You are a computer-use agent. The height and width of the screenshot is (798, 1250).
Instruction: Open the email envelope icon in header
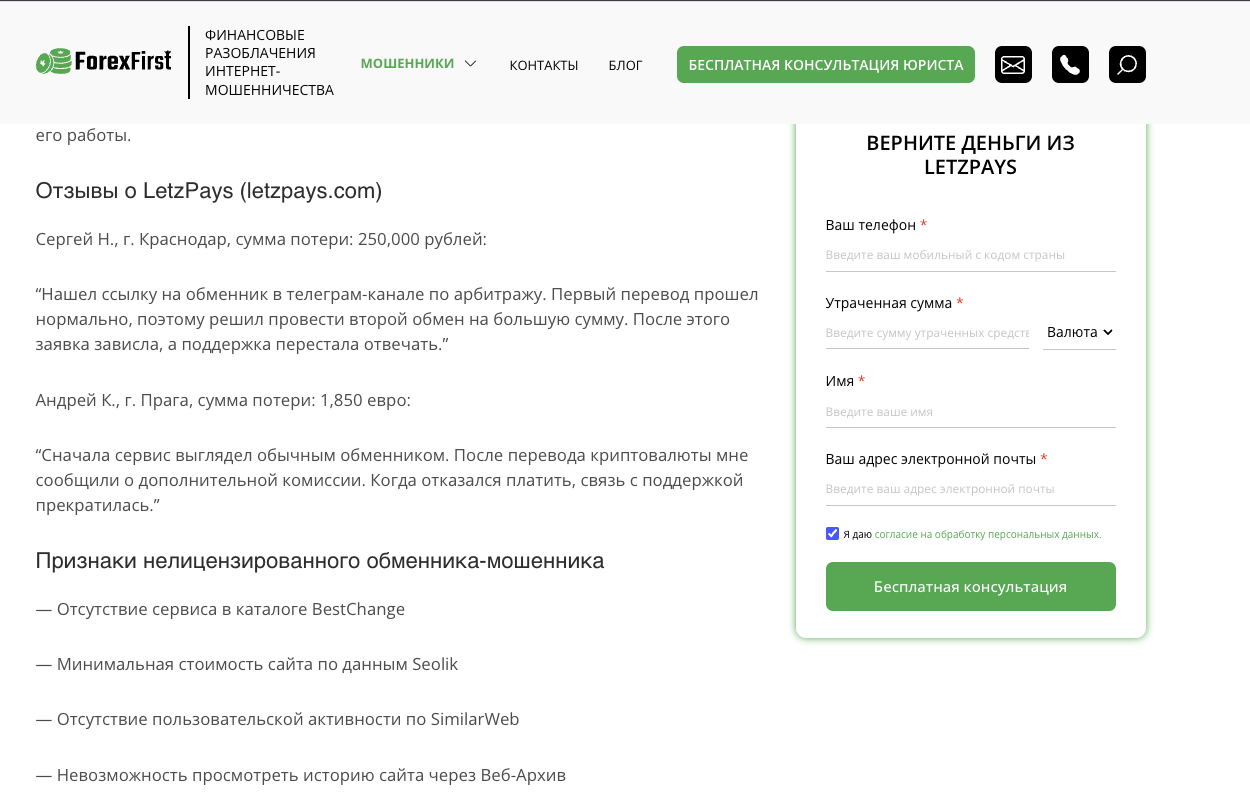tap(1013, 64)
